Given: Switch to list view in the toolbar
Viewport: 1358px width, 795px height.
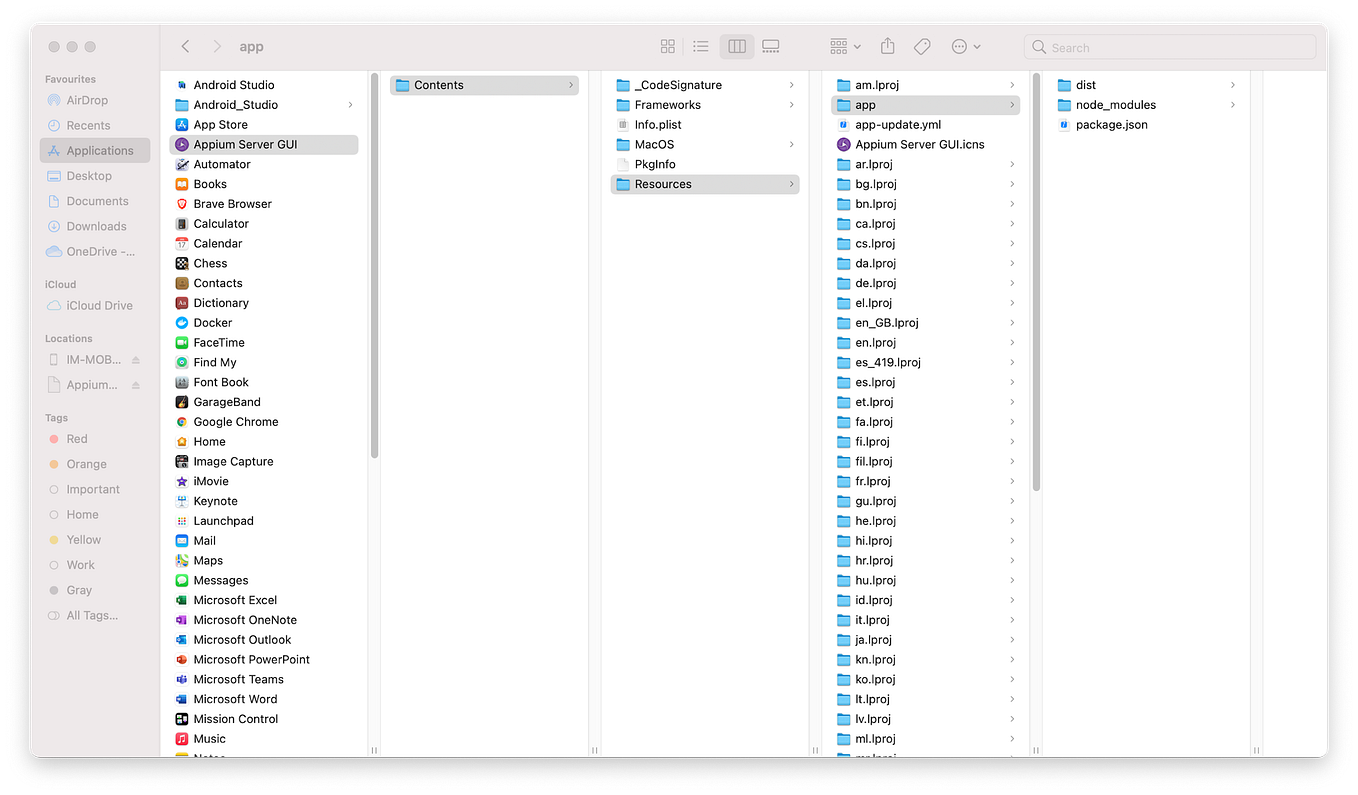Looking at the screenshot, I should click(701, 46).
